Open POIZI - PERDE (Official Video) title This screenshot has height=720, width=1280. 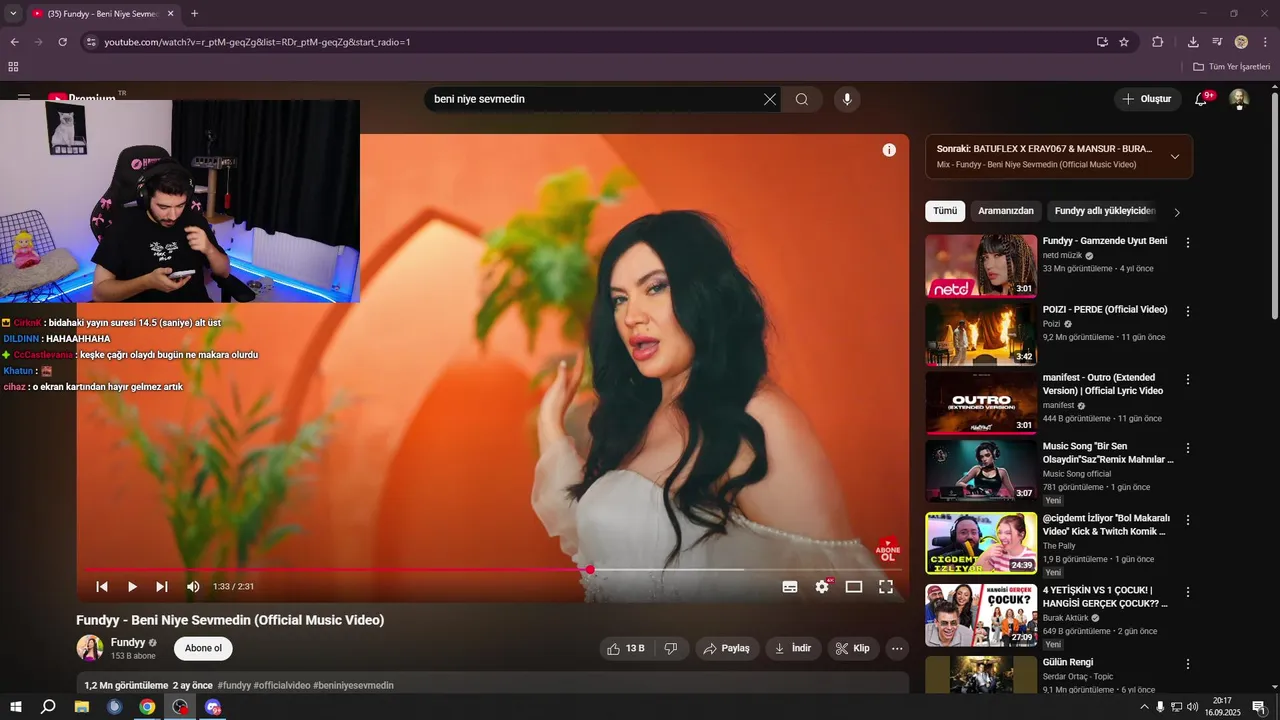[1105, 310]
